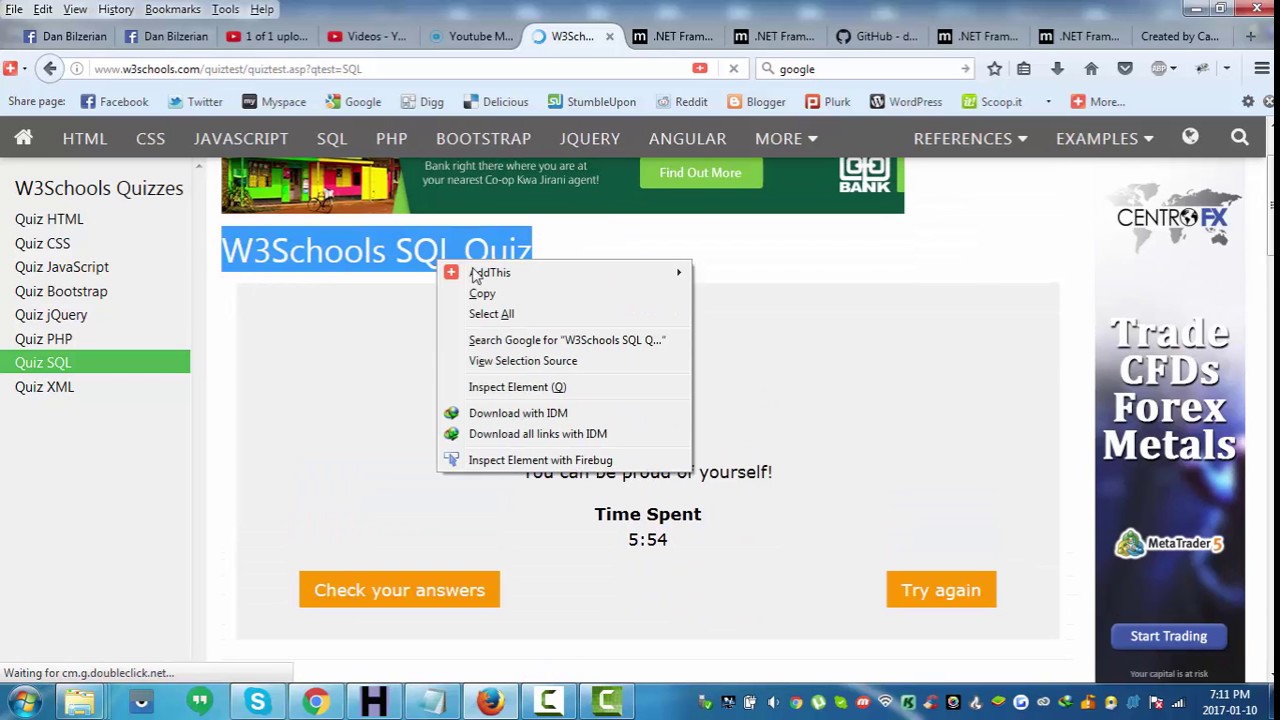
Task: Expand the MORE dropdown in navbar
Action: click(786, 138)
